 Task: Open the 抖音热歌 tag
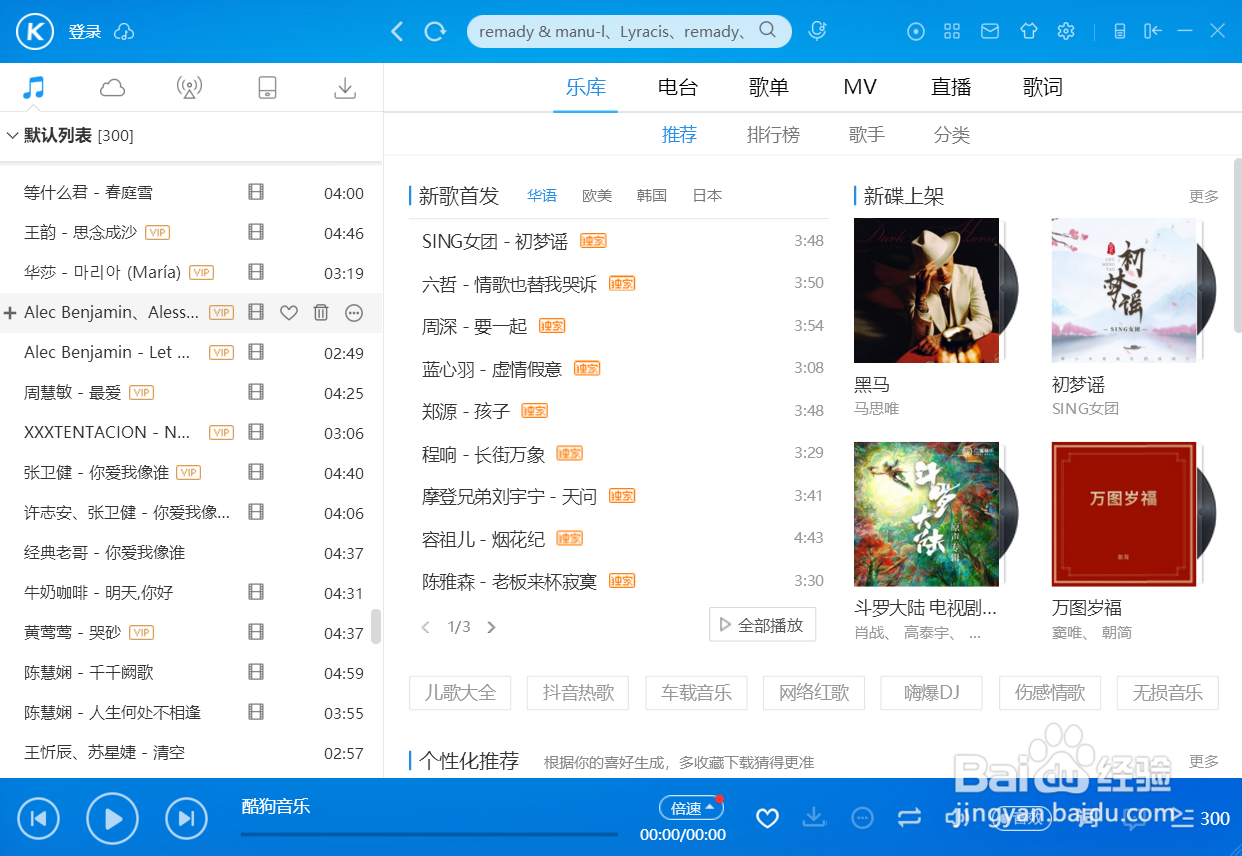click(x=578, y=692)
